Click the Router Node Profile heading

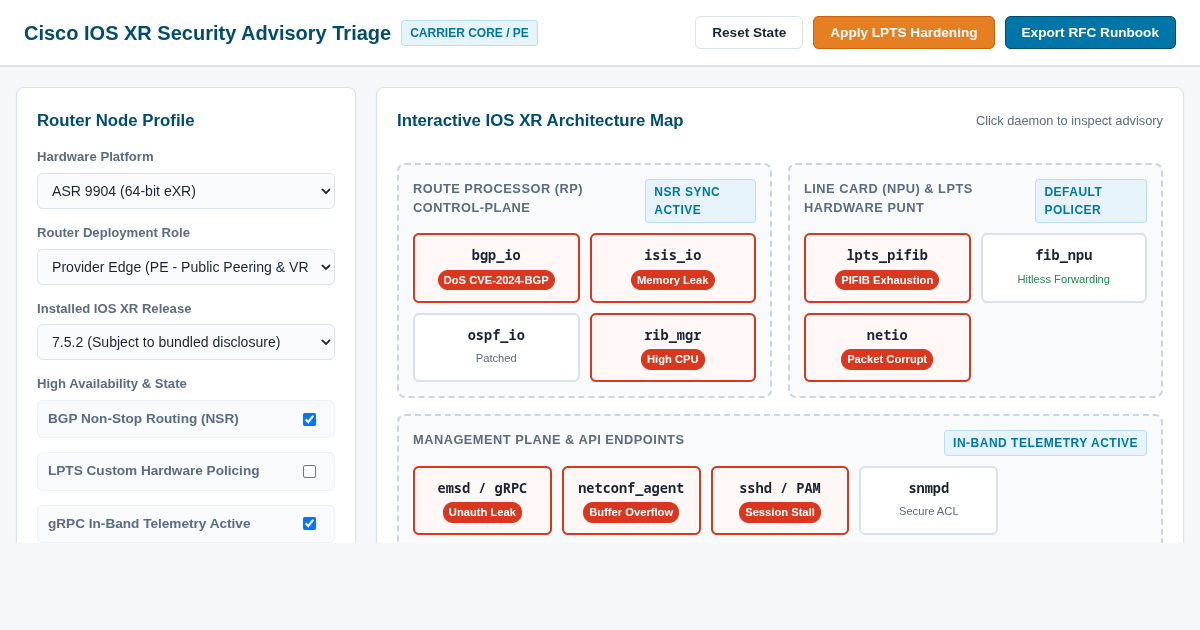coord(116,121)
